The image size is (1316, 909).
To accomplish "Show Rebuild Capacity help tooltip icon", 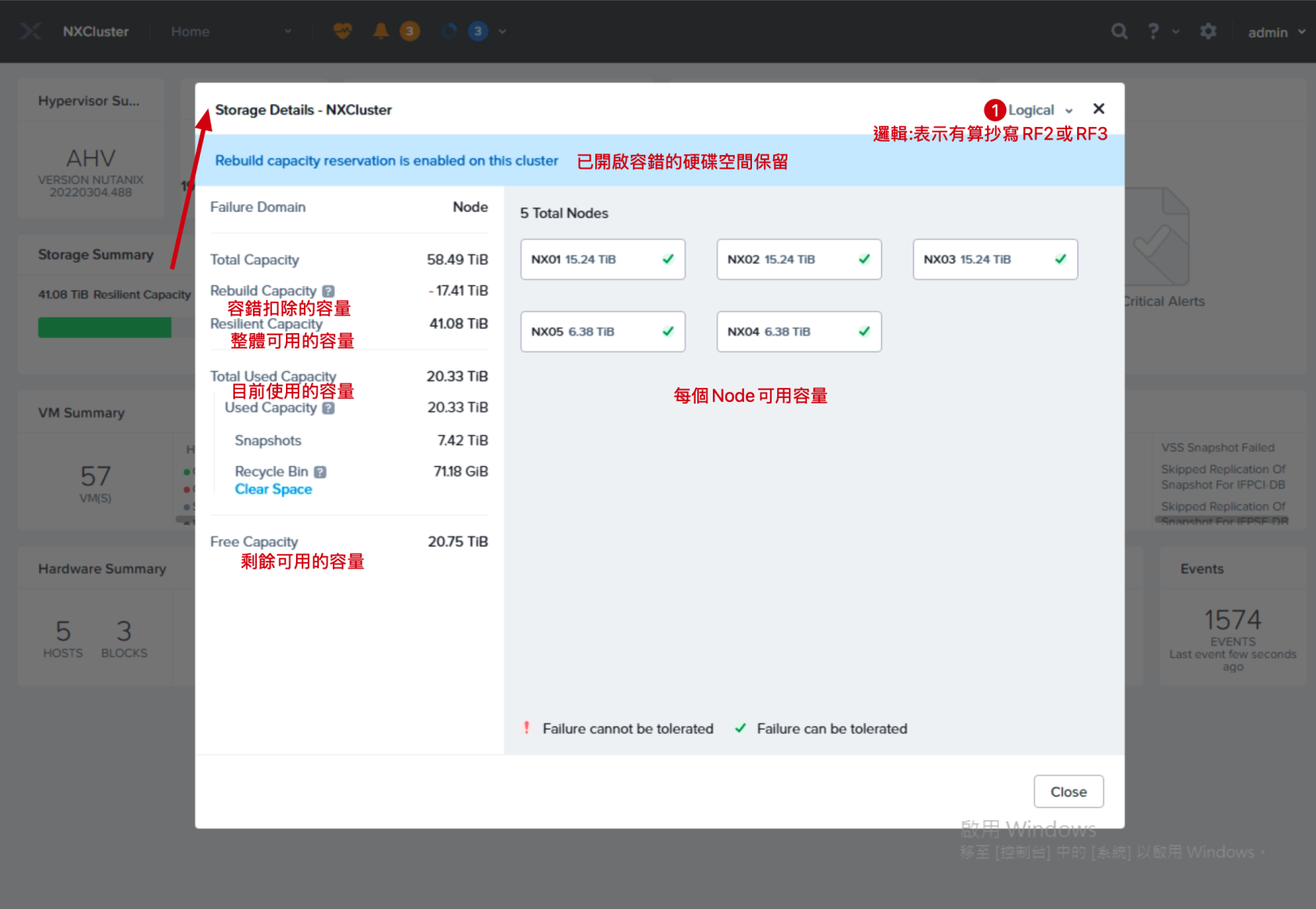I will click(x=328, y=291).
